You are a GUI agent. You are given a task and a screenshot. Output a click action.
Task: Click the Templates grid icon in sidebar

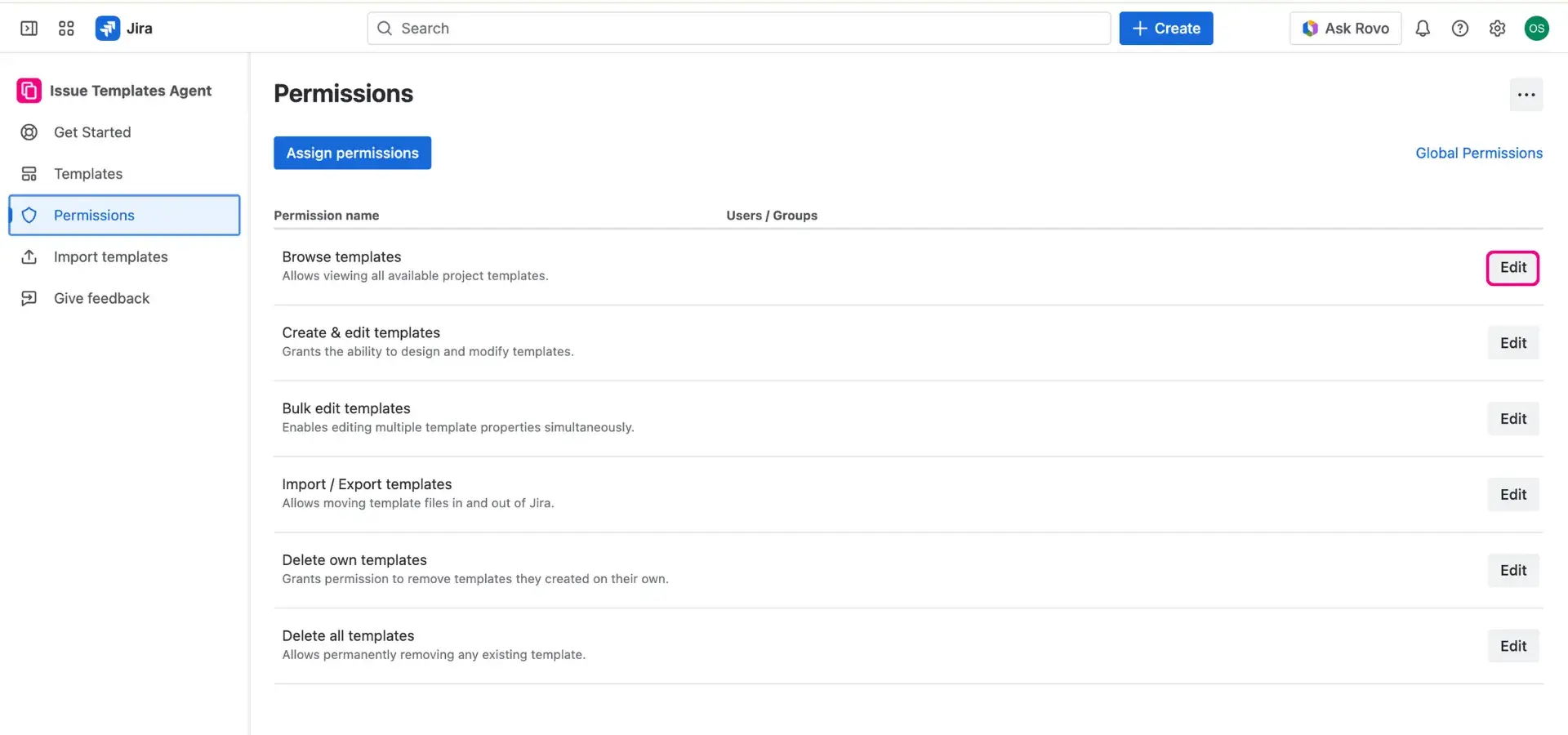coord(29,173)
